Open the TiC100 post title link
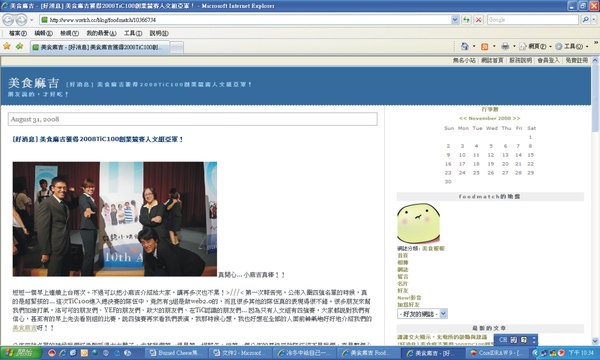 click(98, 140)
